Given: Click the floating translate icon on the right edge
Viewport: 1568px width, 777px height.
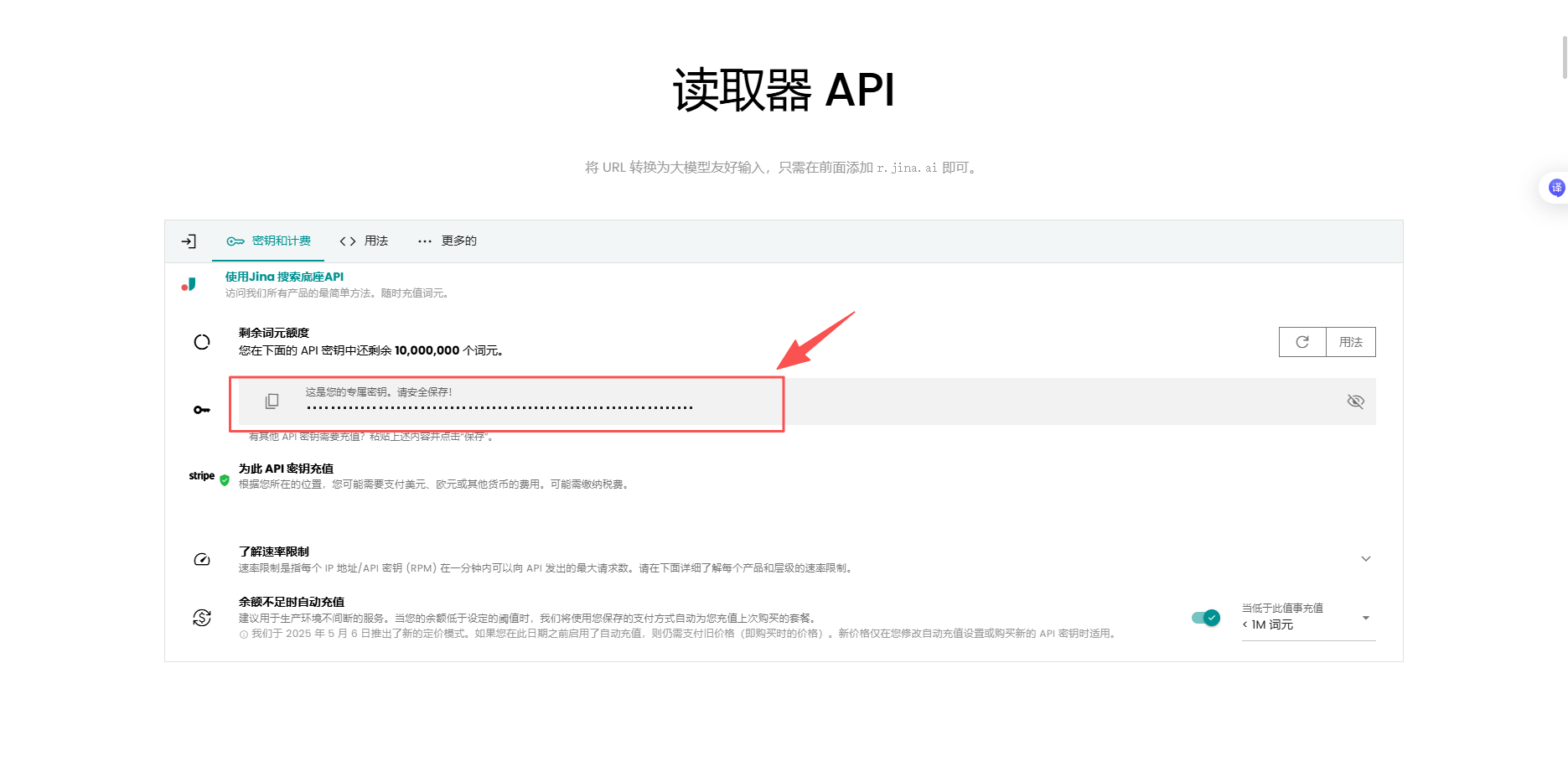Looking at the screenshot, I should point(1556,188).
